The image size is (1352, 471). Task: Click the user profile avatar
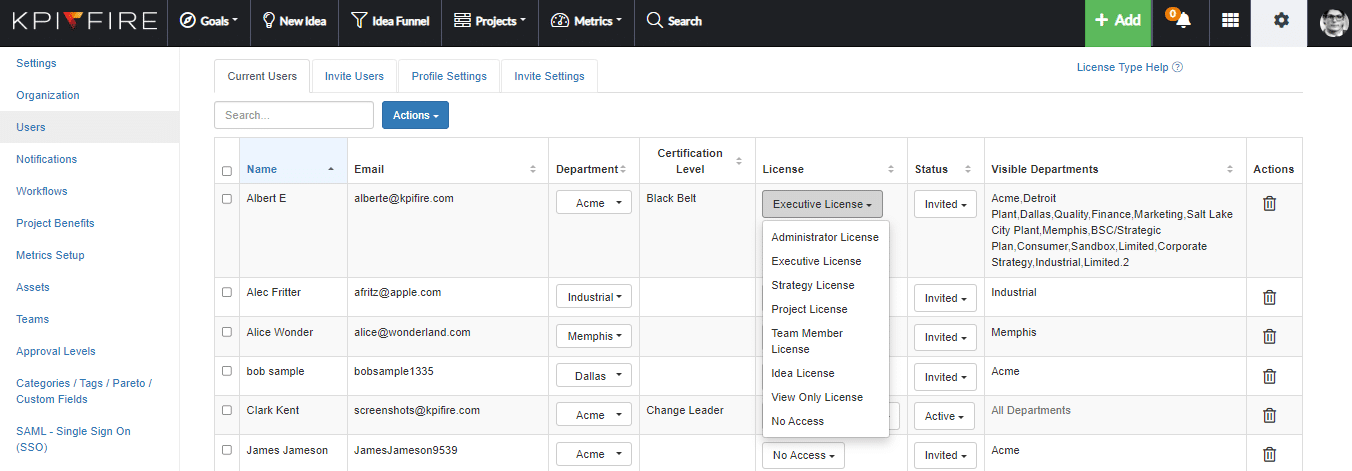pyautogui.click(x=1334, y=21)
